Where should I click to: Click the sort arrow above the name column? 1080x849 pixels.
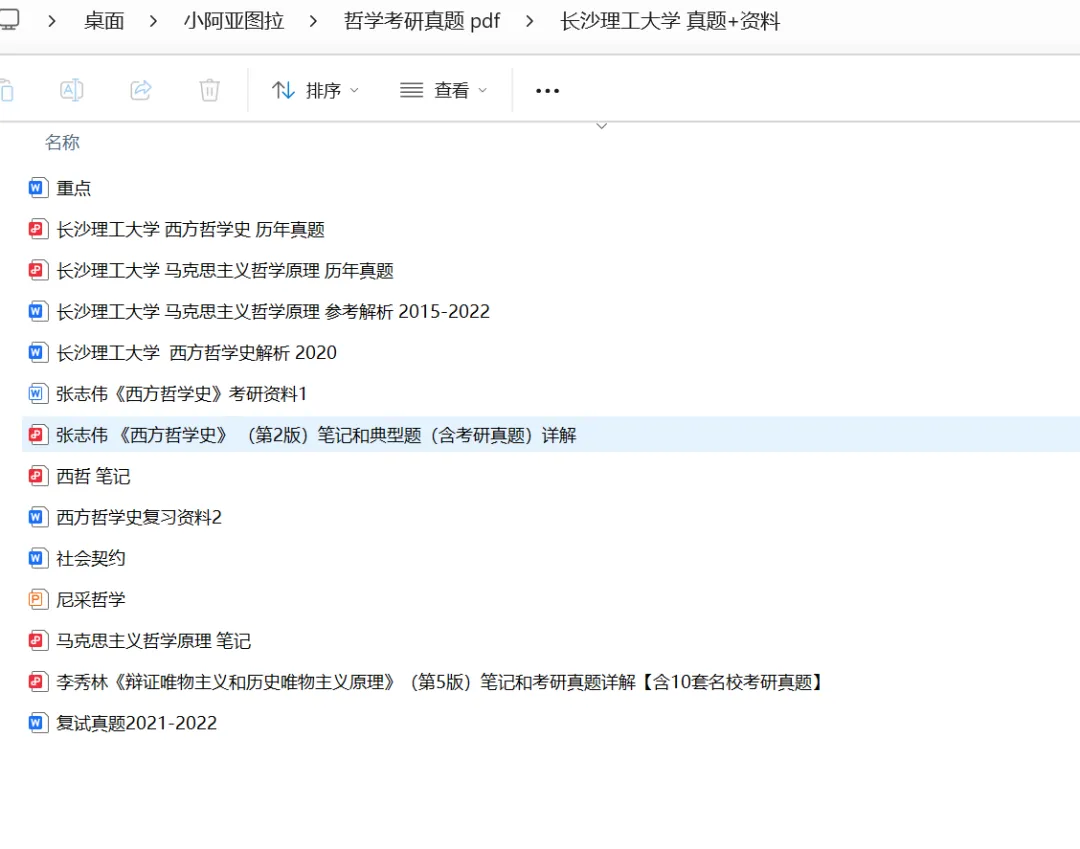[601, 126]
